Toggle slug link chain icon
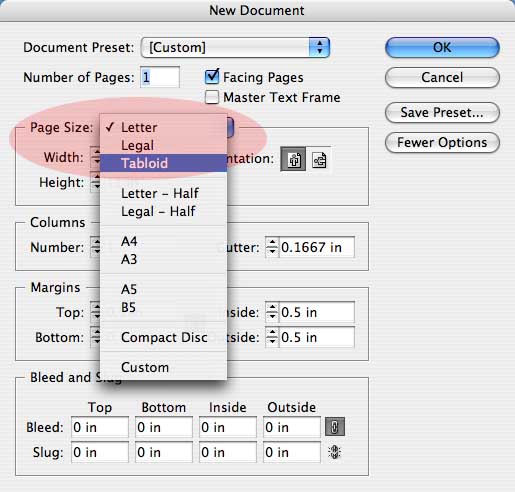 point(334,452)
